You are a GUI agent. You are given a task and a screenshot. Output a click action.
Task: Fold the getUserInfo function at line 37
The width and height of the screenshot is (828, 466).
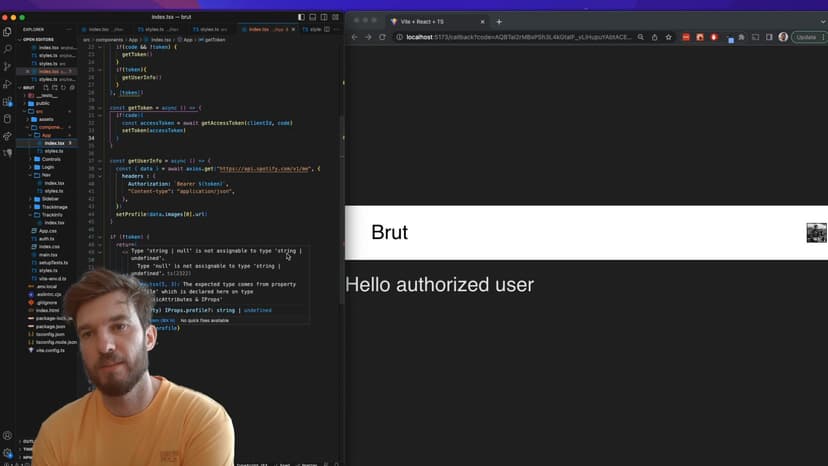click(x=101, y=160)
